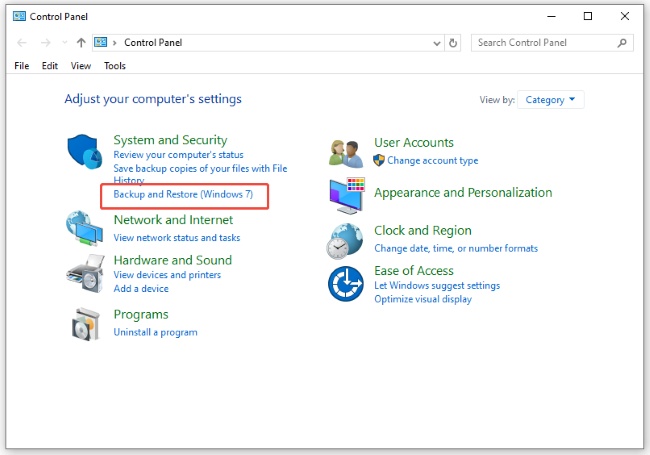Click Change account type
Screen dimensions: 650x455
[433, 160]
